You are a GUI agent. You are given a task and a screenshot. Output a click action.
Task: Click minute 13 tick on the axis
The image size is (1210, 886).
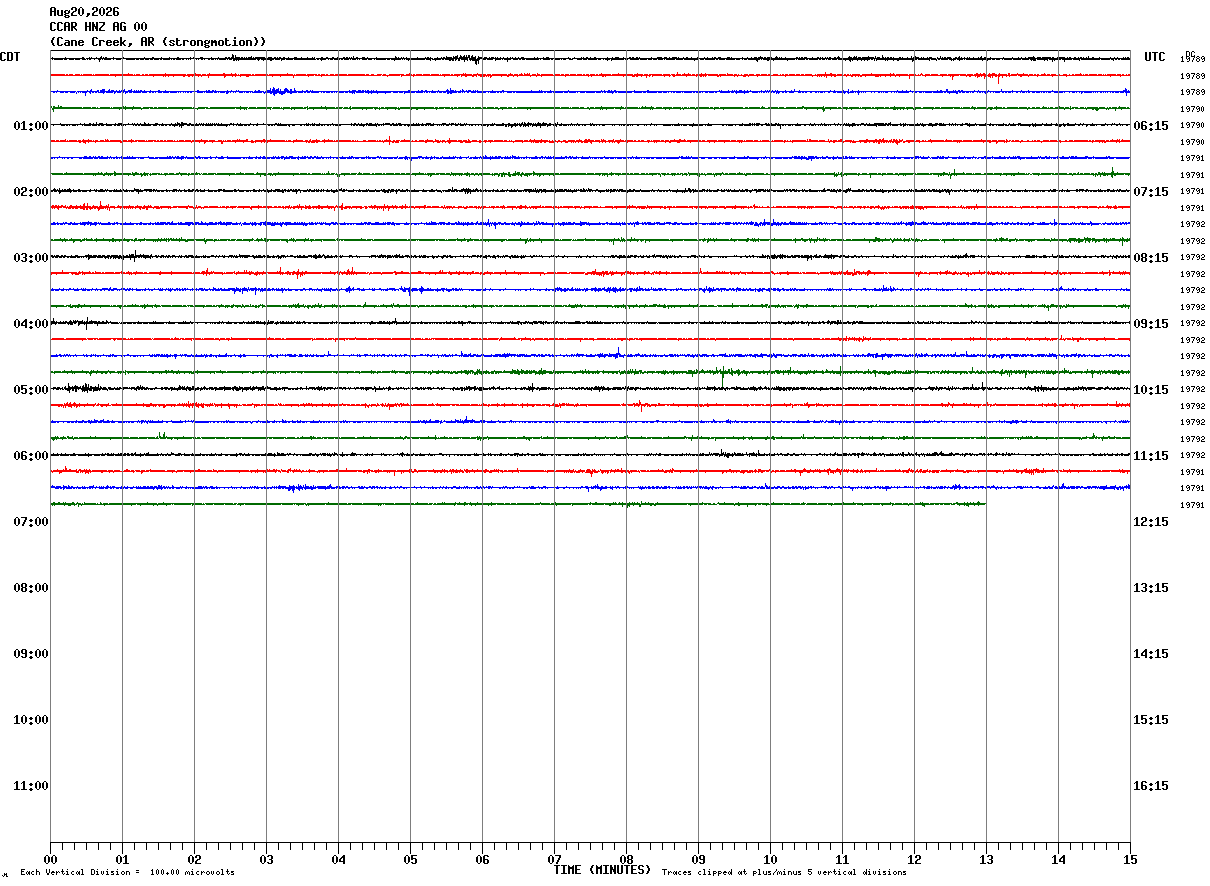point(986,859)
